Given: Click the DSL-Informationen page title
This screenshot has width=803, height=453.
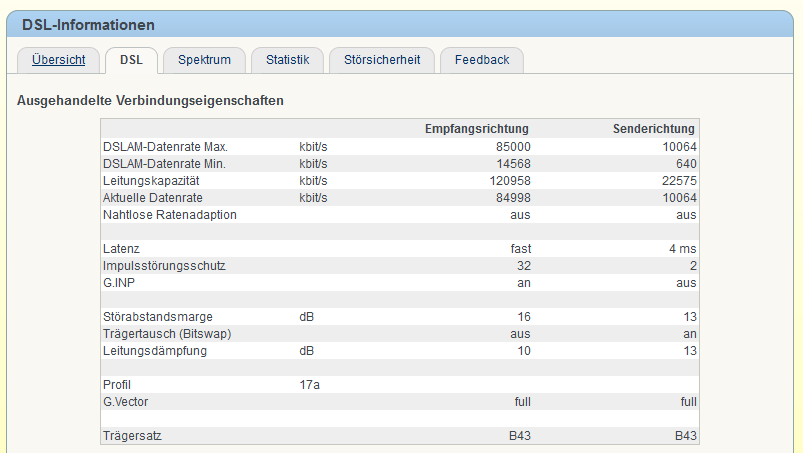Looking at the screenshot, I should point(88,25).
